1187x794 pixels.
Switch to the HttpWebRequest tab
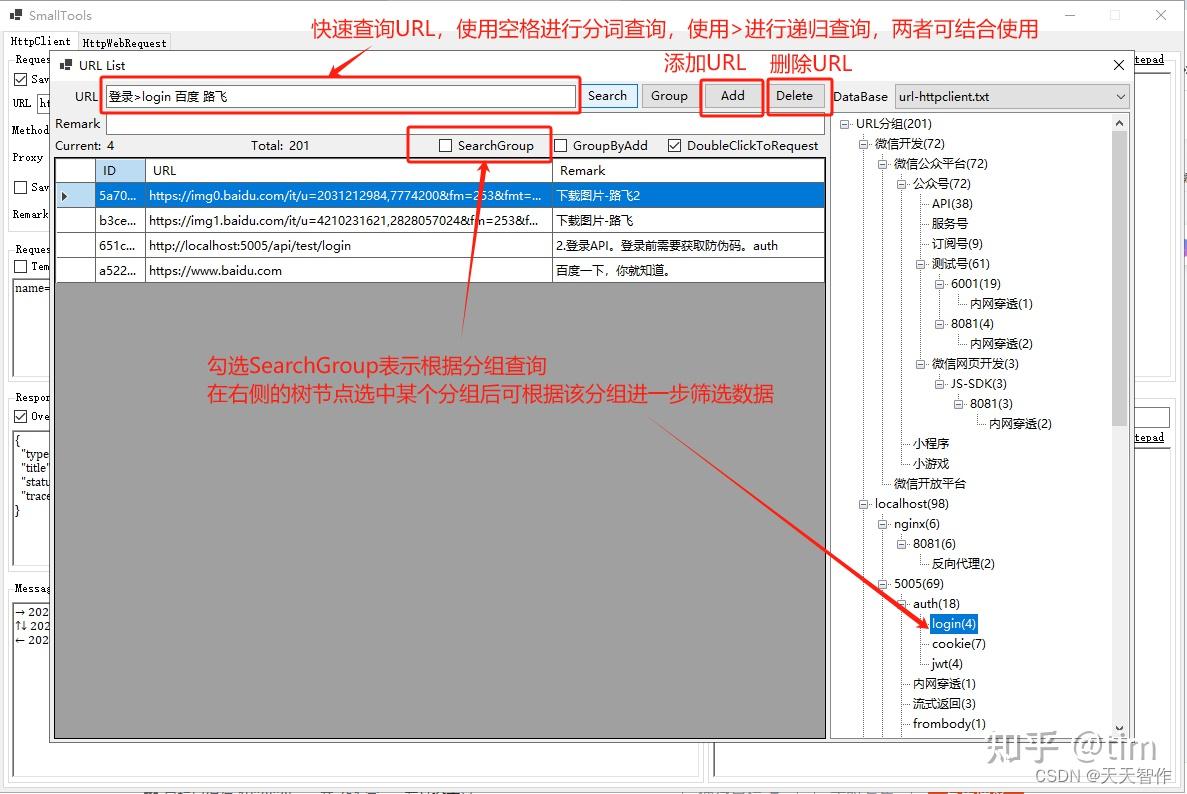(122, 42)
